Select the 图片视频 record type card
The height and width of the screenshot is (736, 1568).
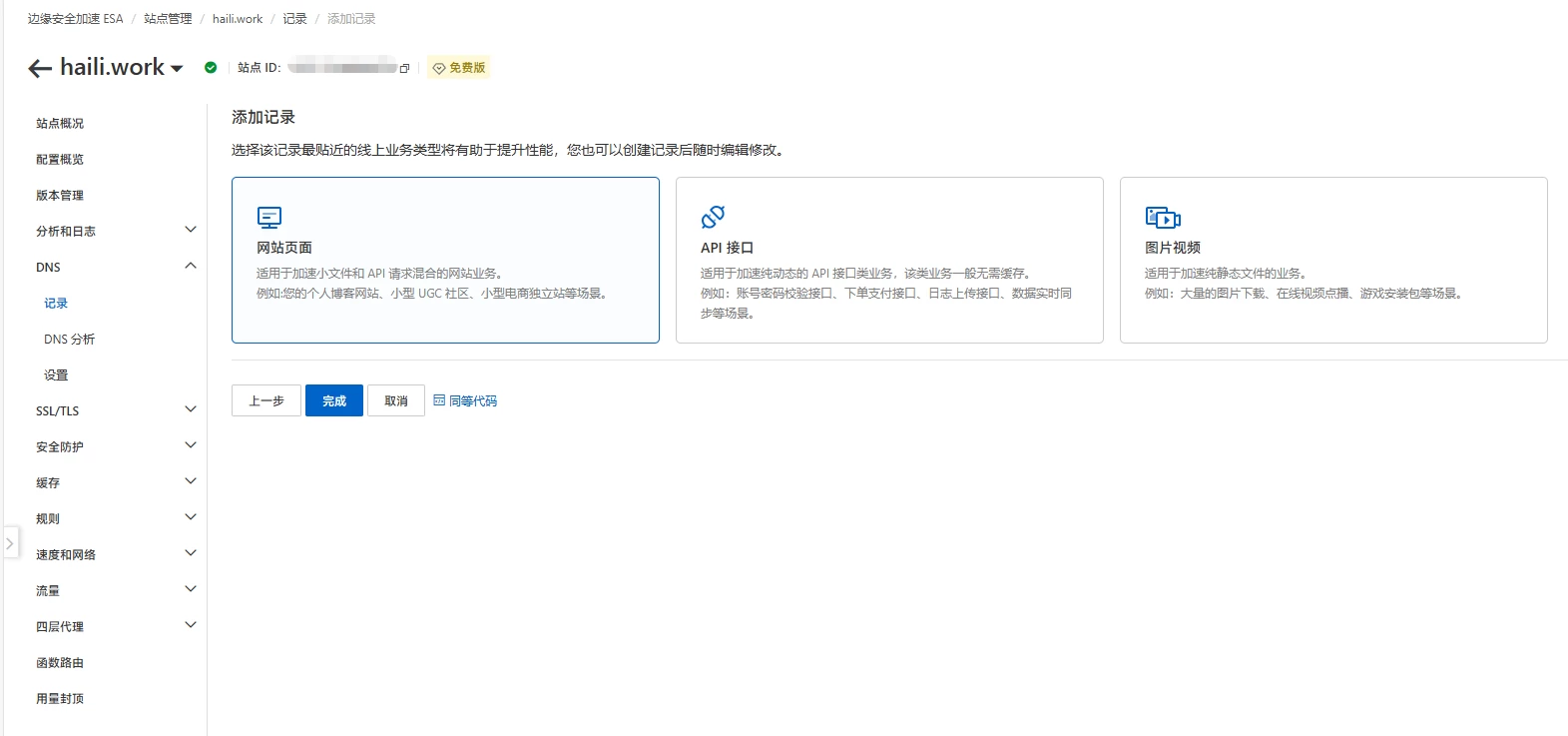point(1332,260)
